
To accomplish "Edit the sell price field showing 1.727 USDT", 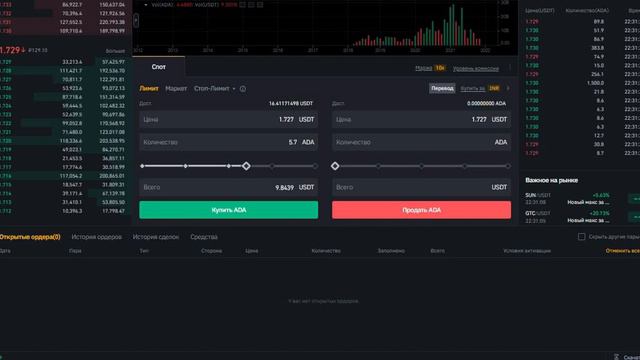I will [421, 120].
